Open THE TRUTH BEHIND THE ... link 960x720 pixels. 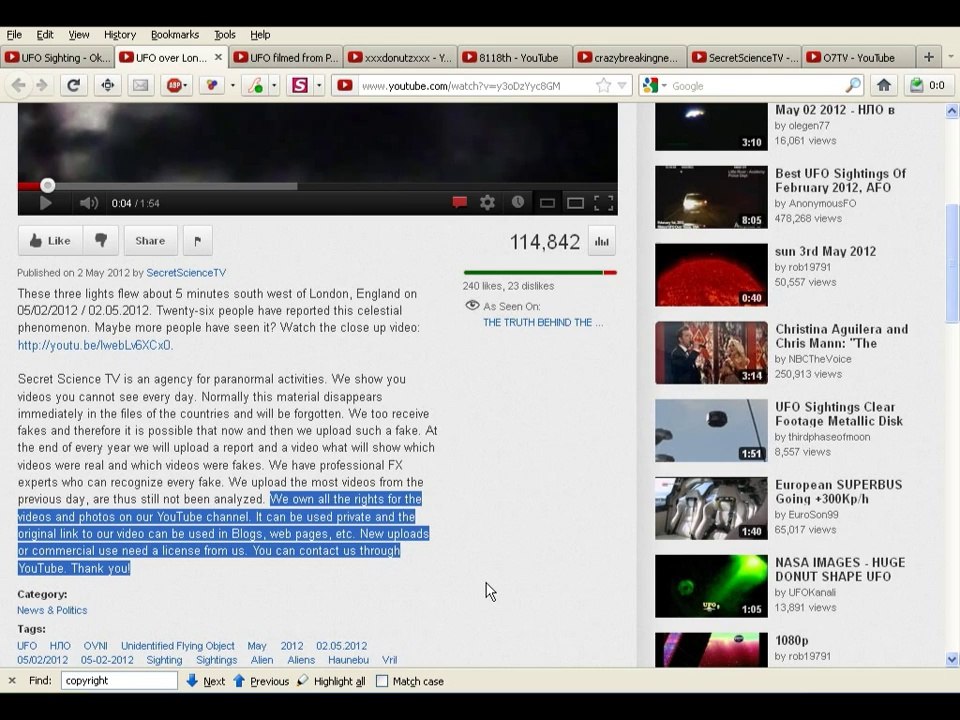542,323
